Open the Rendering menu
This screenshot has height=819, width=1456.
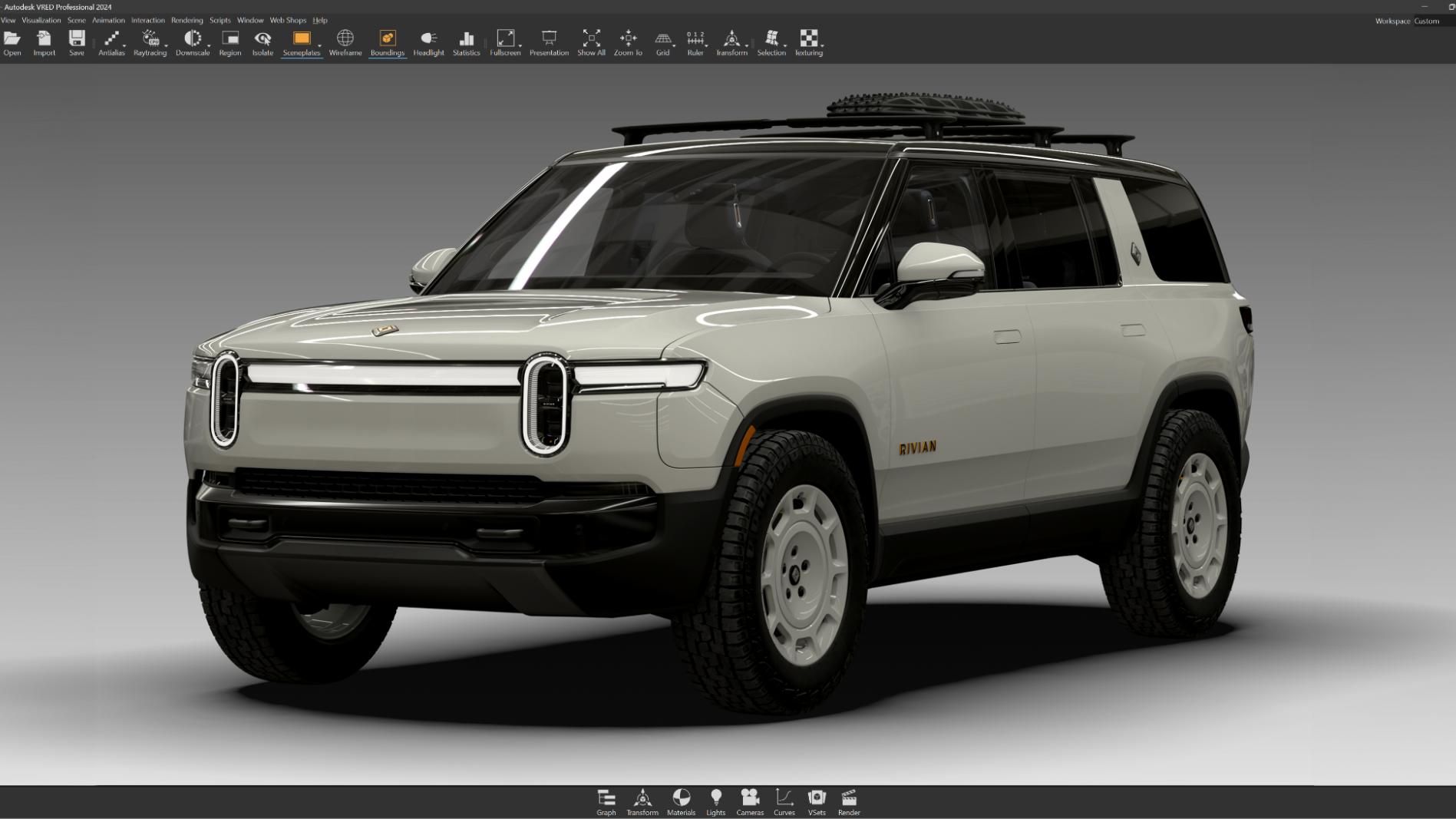[187, 20]
